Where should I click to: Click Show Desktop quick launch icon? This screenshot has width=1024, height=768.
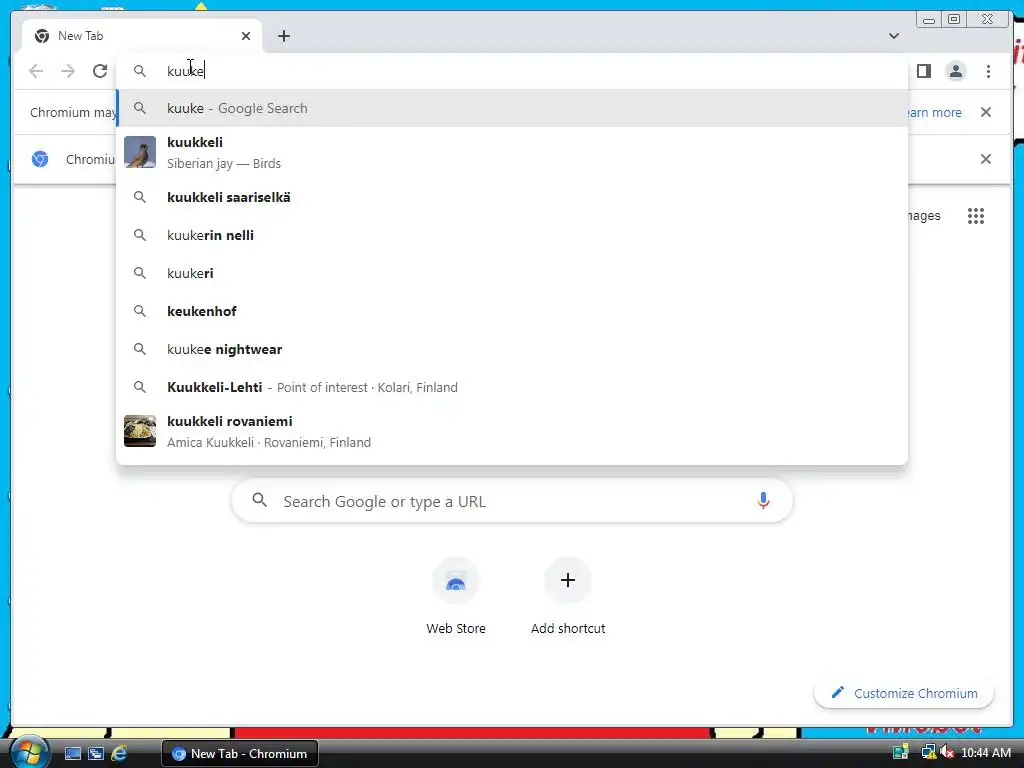[72, 754]
